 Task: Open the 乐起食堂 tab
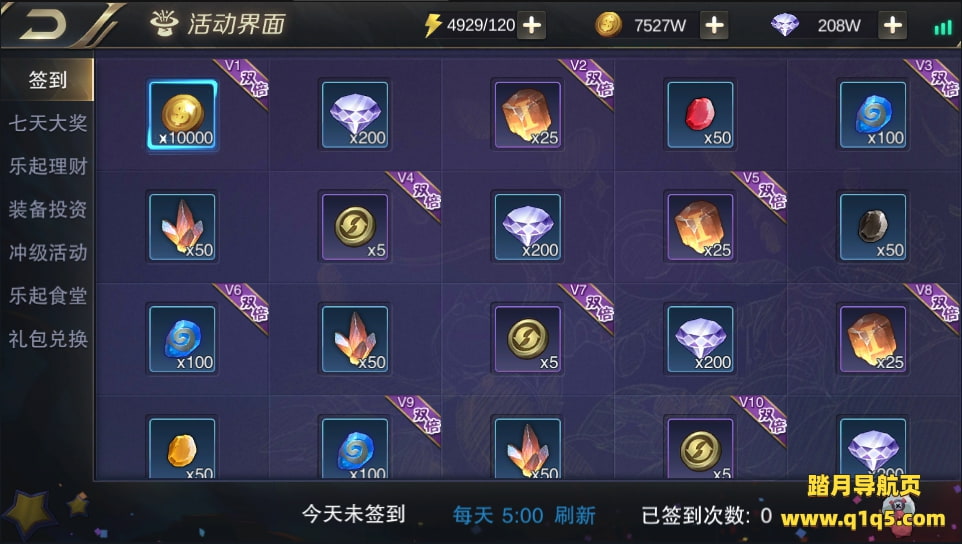(48, 296)
